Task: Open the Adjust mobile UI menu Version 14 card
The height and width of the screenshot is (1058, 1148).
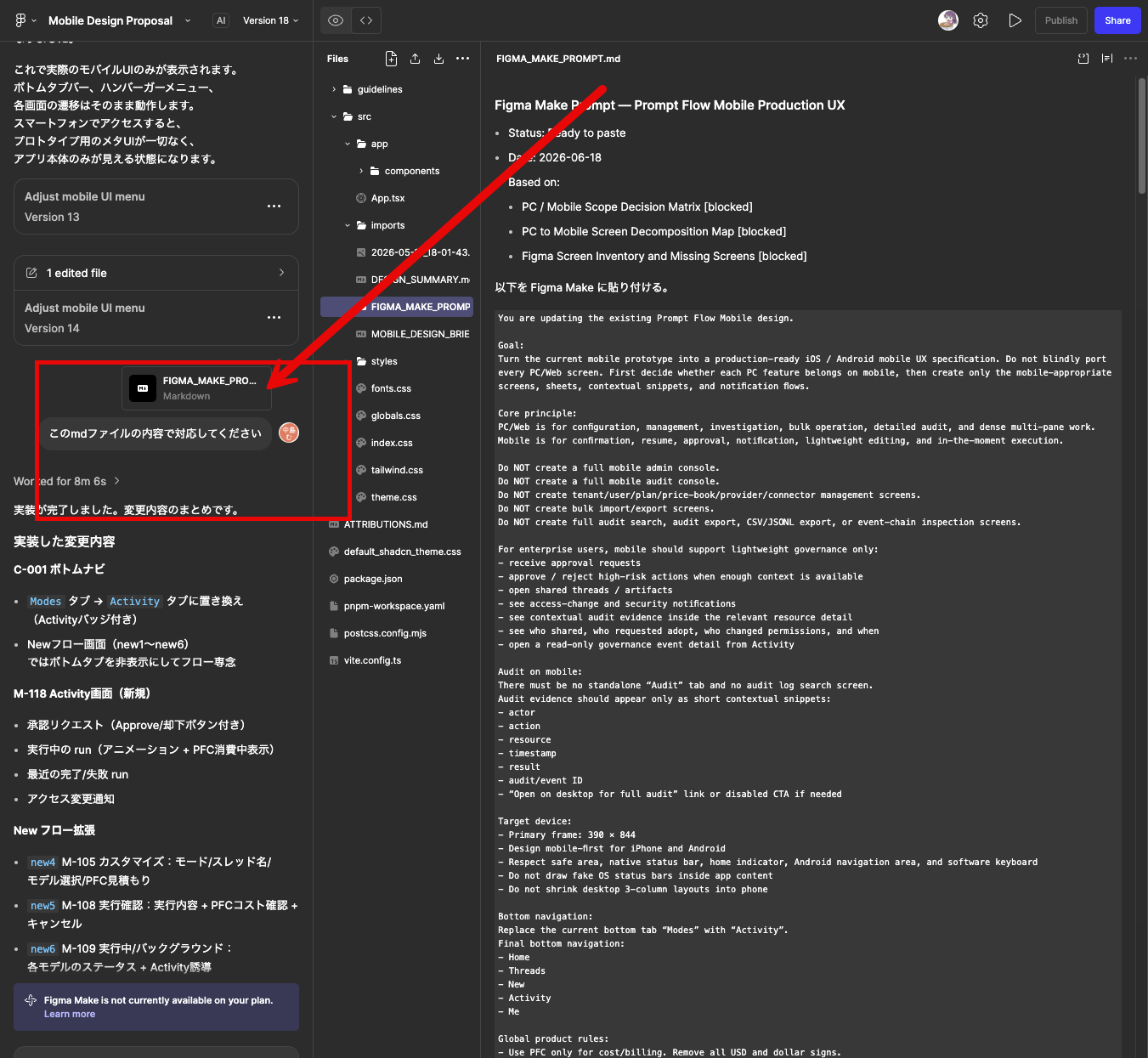Action: click(156, 318)
